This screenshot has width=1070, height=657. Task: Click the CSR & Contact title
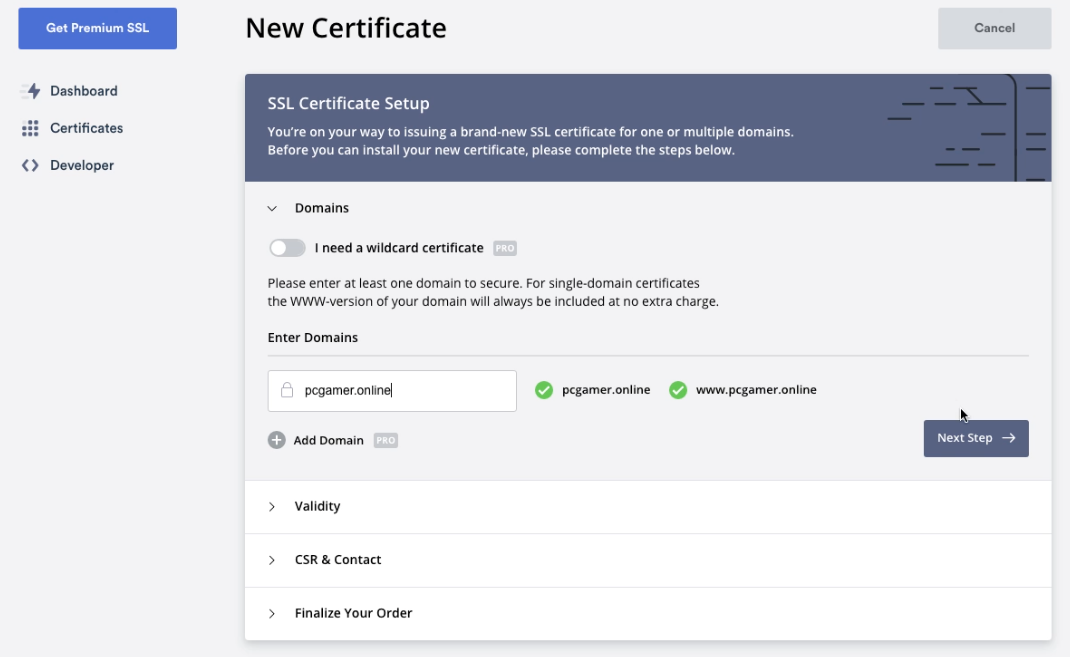click(338, 559)
